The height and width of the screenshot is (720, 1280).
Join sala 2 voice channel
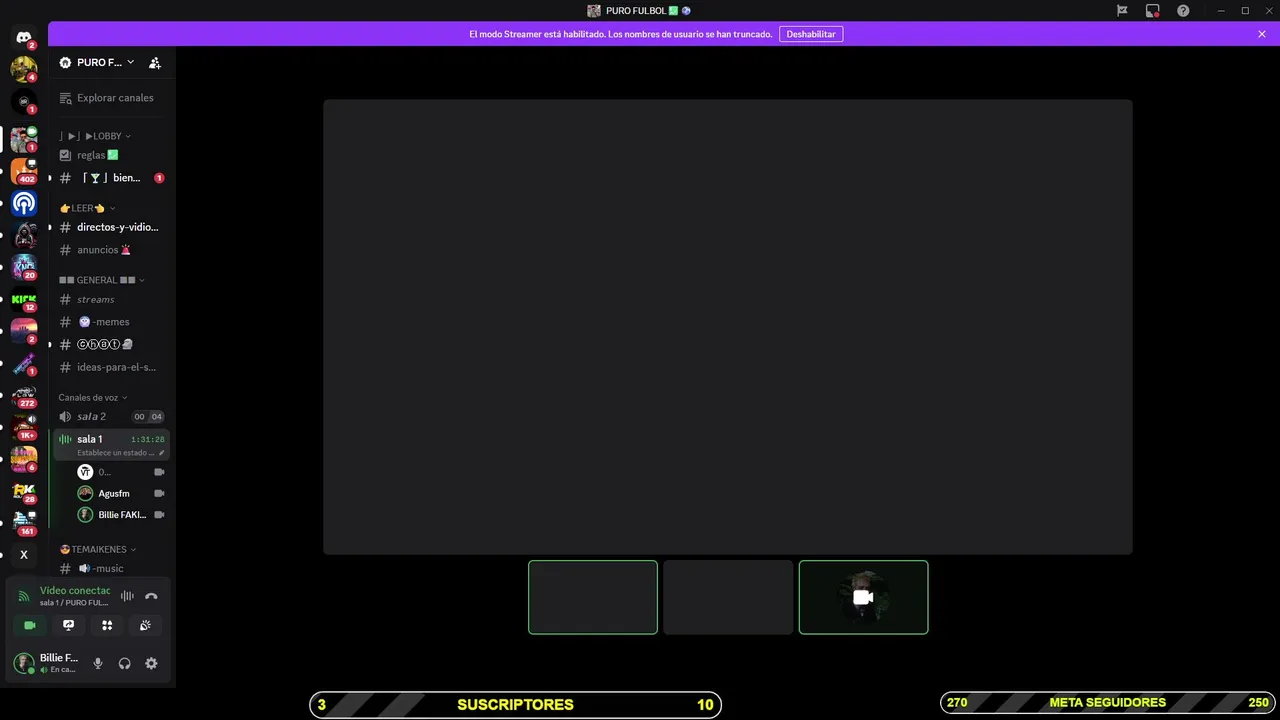point(111,416)
